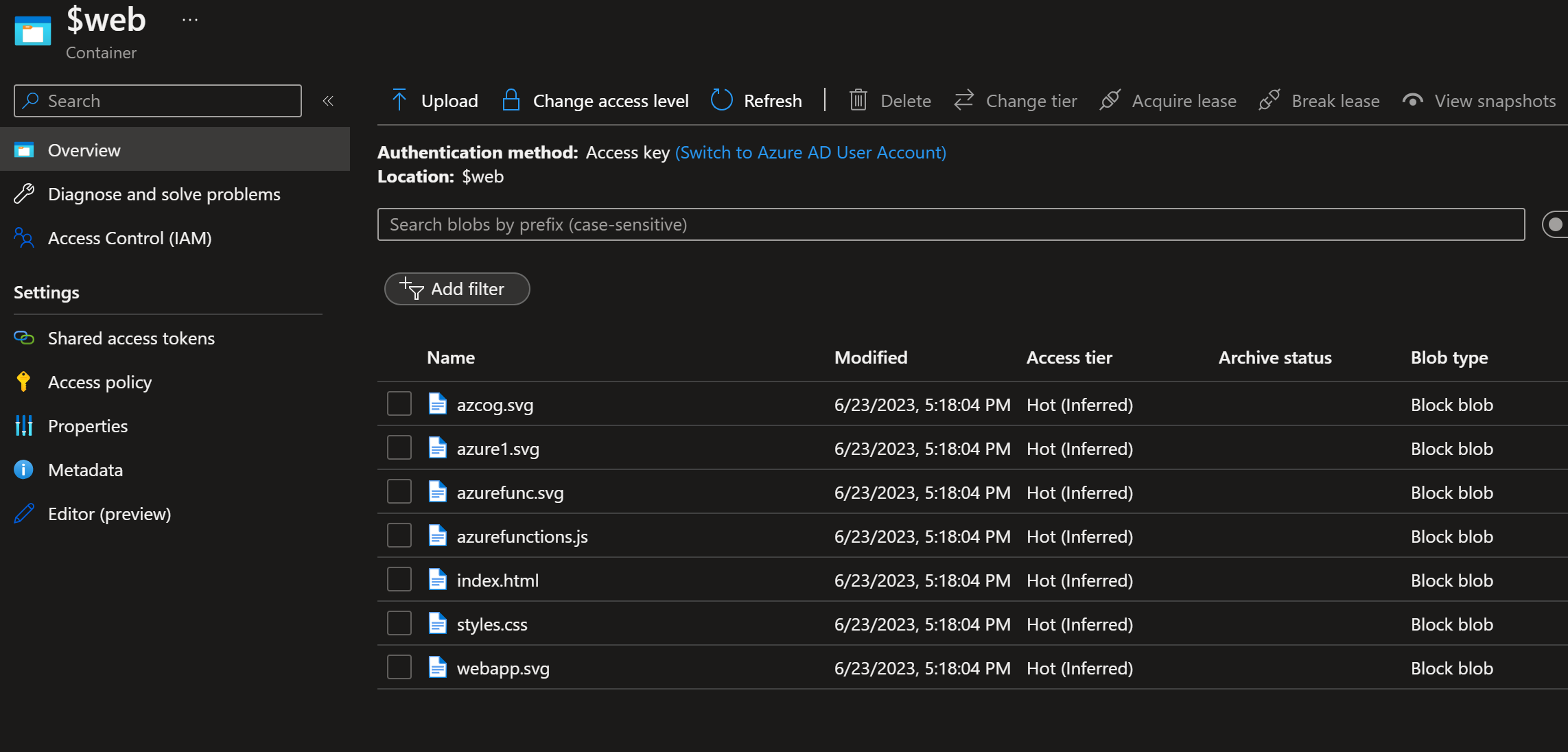
Task: Toggle the switch beside blob search box
Action: [1555, 224]
